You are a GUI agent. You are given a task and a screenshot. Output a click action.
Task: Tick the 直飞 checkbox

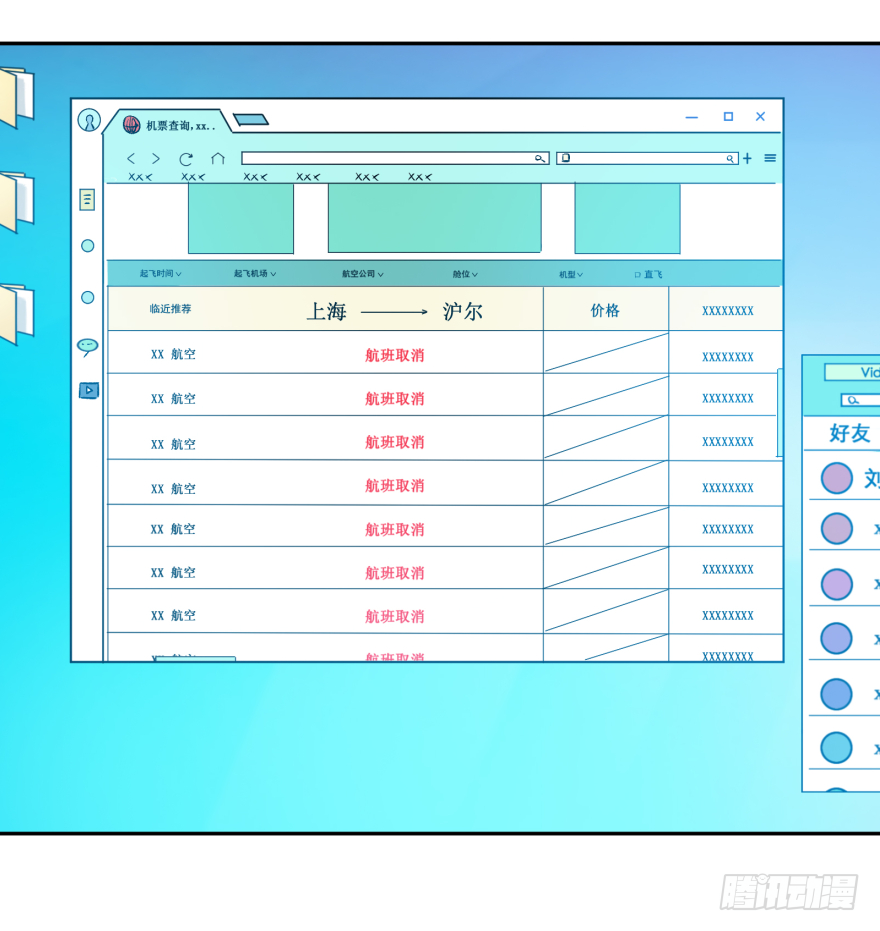[x=637, y=275]
